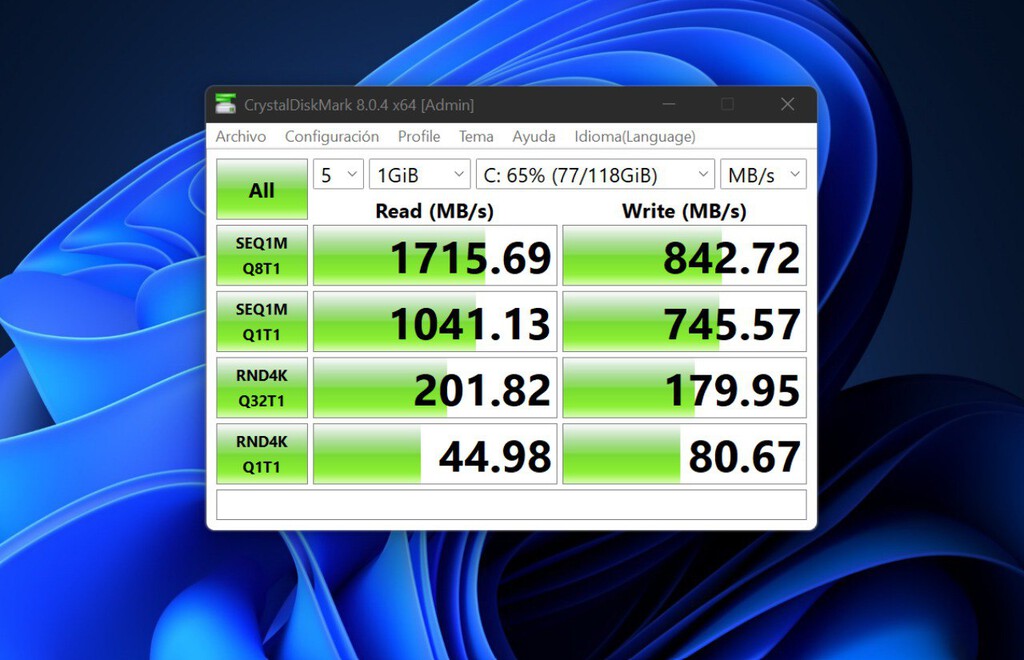Click the CrystalDiskMark app icon in title bar

click(x=226, y=104)
